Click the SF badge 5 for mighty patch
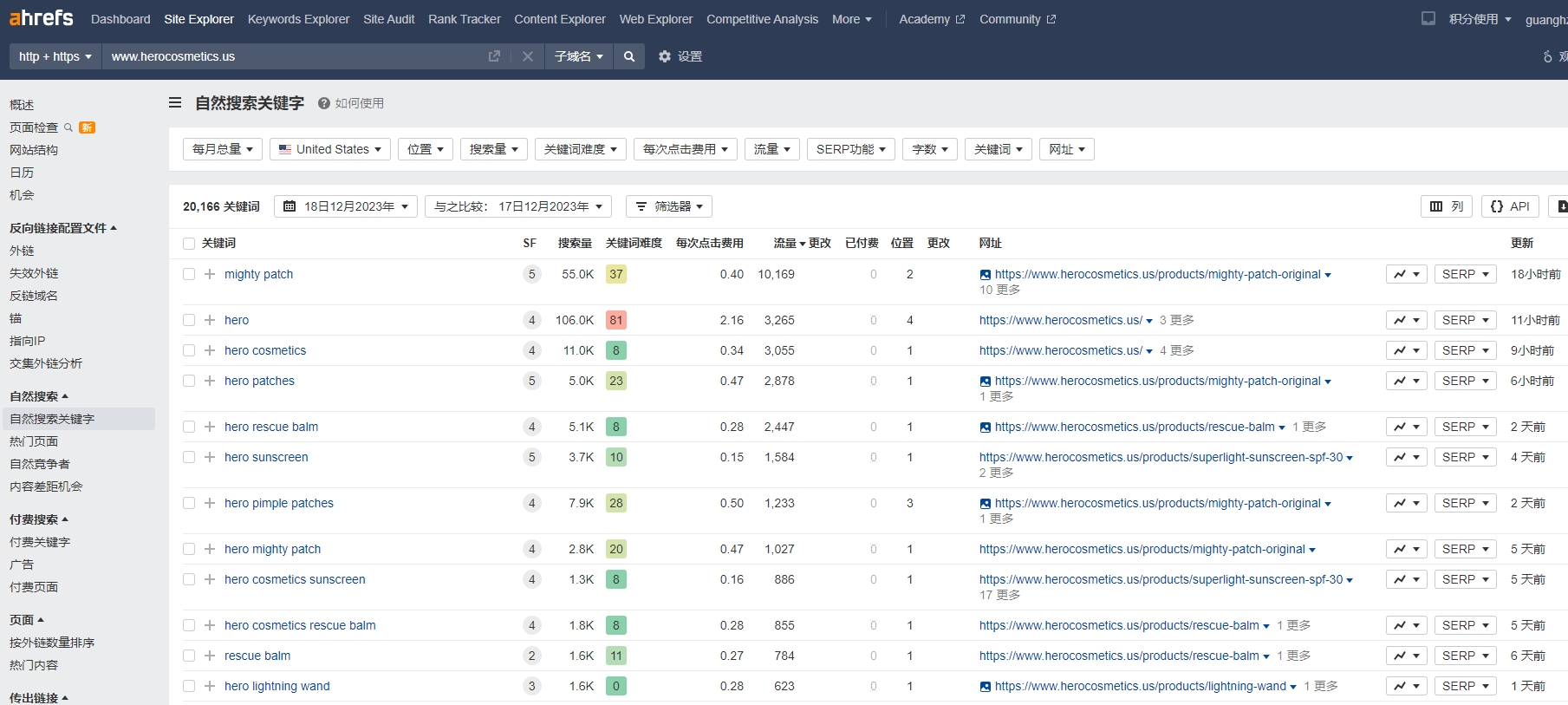The height and width of the screenshot is (705, 1568). point(532,274)
